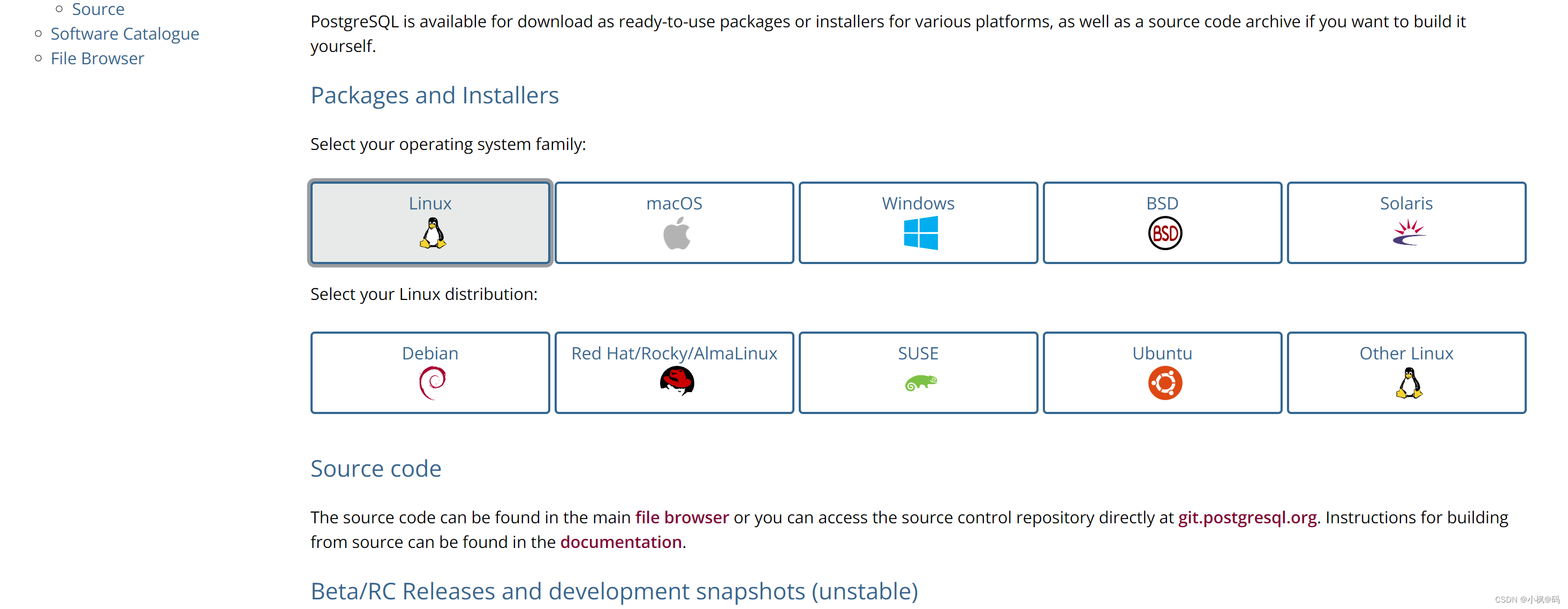
Task: Click the Windows logo icon
Action: click(920, 233)
